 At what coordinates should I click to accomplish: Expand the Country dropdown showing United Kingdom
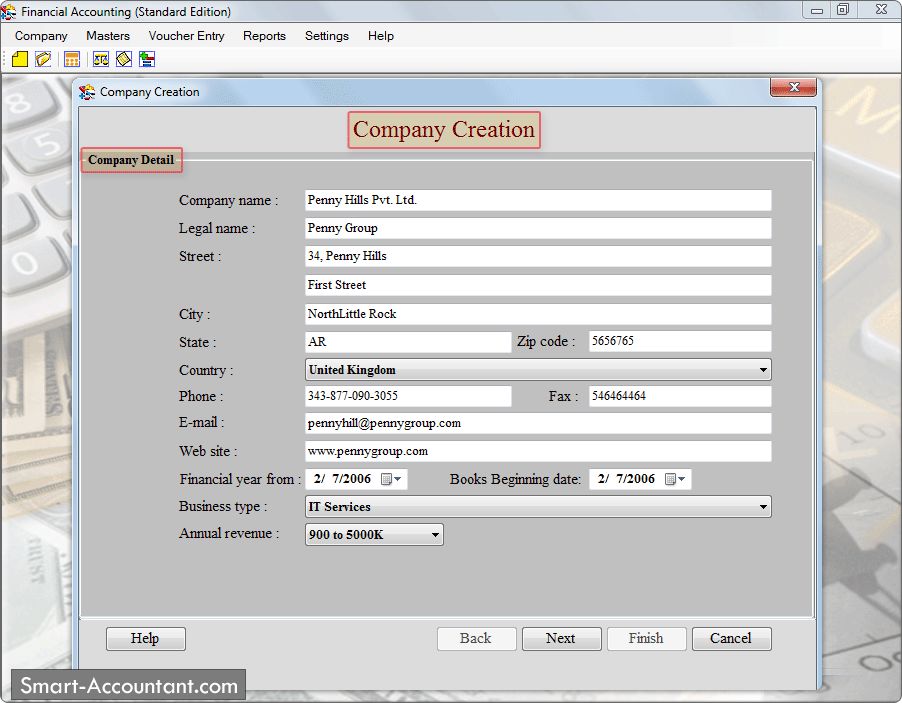click(763, 370)
